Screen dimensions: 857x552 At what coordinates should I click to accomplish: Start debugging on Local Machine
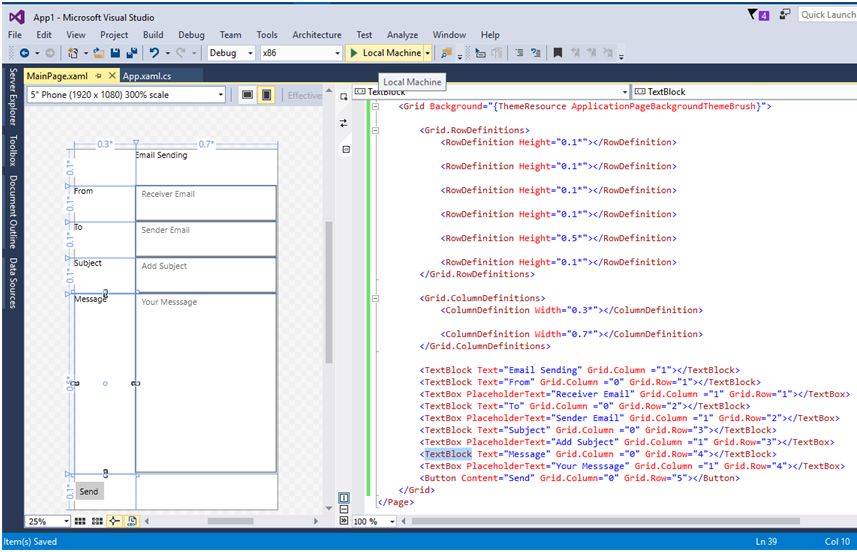384,53
